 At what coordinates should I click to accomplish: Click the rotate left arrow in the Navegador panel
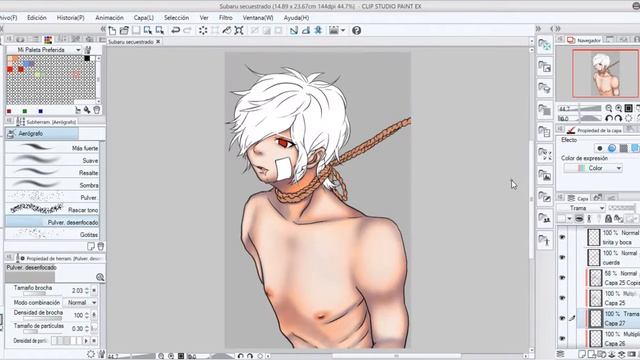click(609, 118)
